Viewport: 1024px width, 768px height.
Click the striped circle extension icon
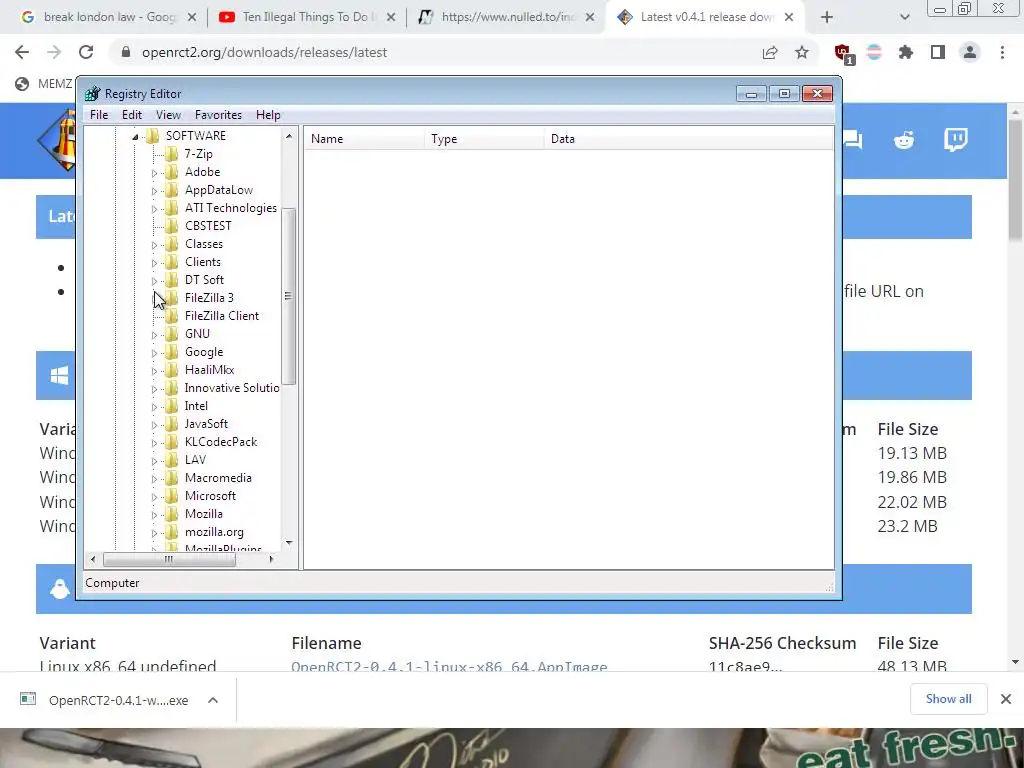tap(874, 52)
